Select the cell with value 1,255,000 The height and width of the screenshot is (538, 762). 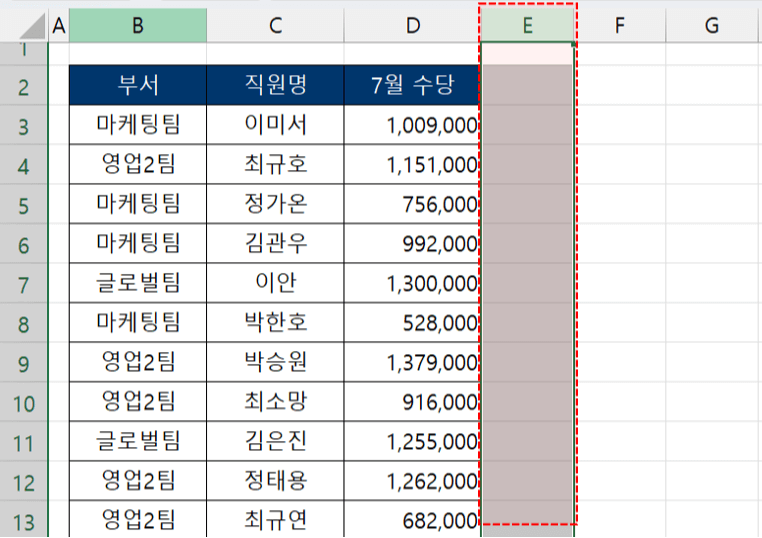(412, 442)
